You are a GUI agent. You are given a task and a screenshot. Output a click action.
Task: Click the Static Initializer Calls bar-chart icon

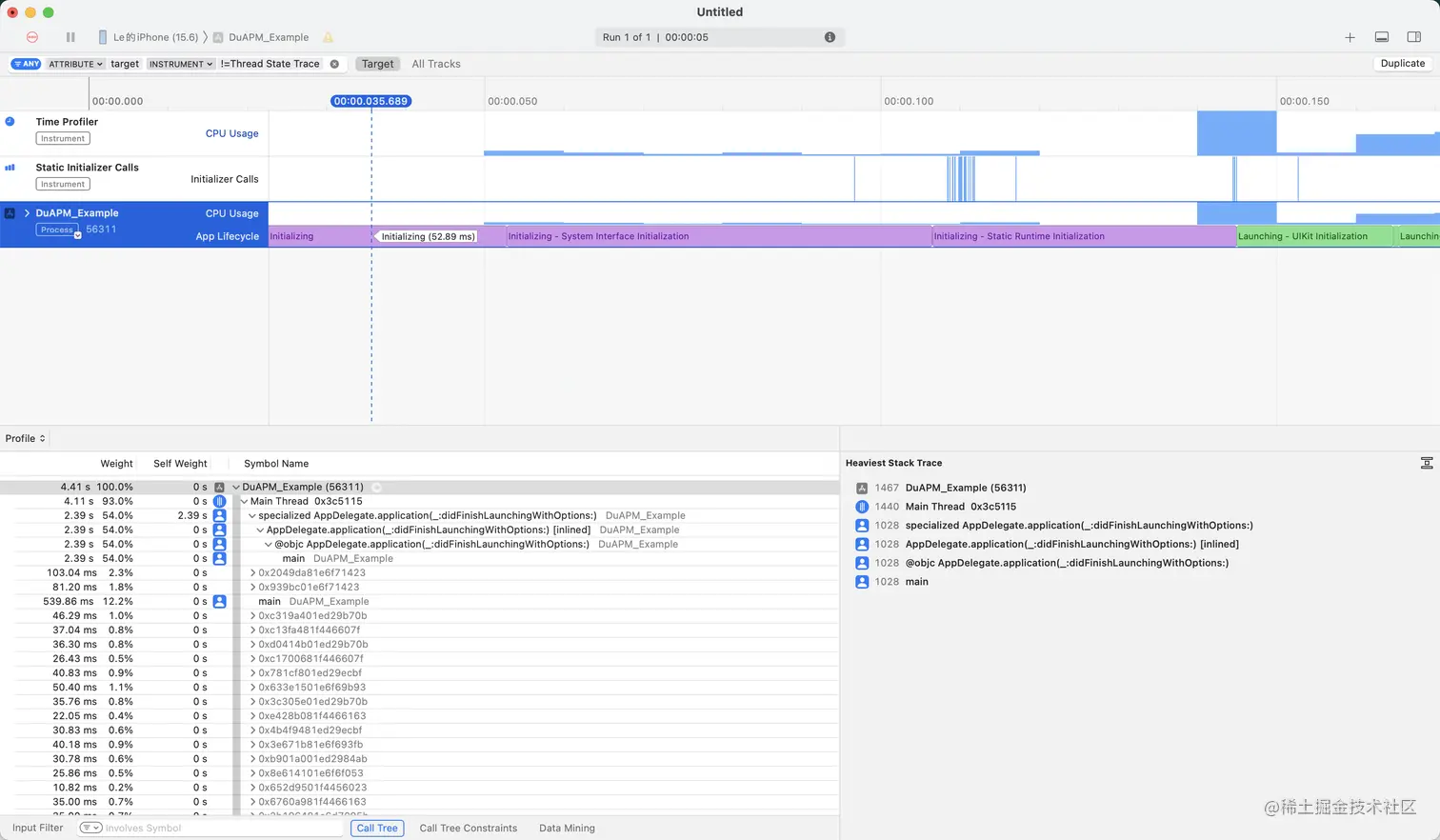coord(10,168)
